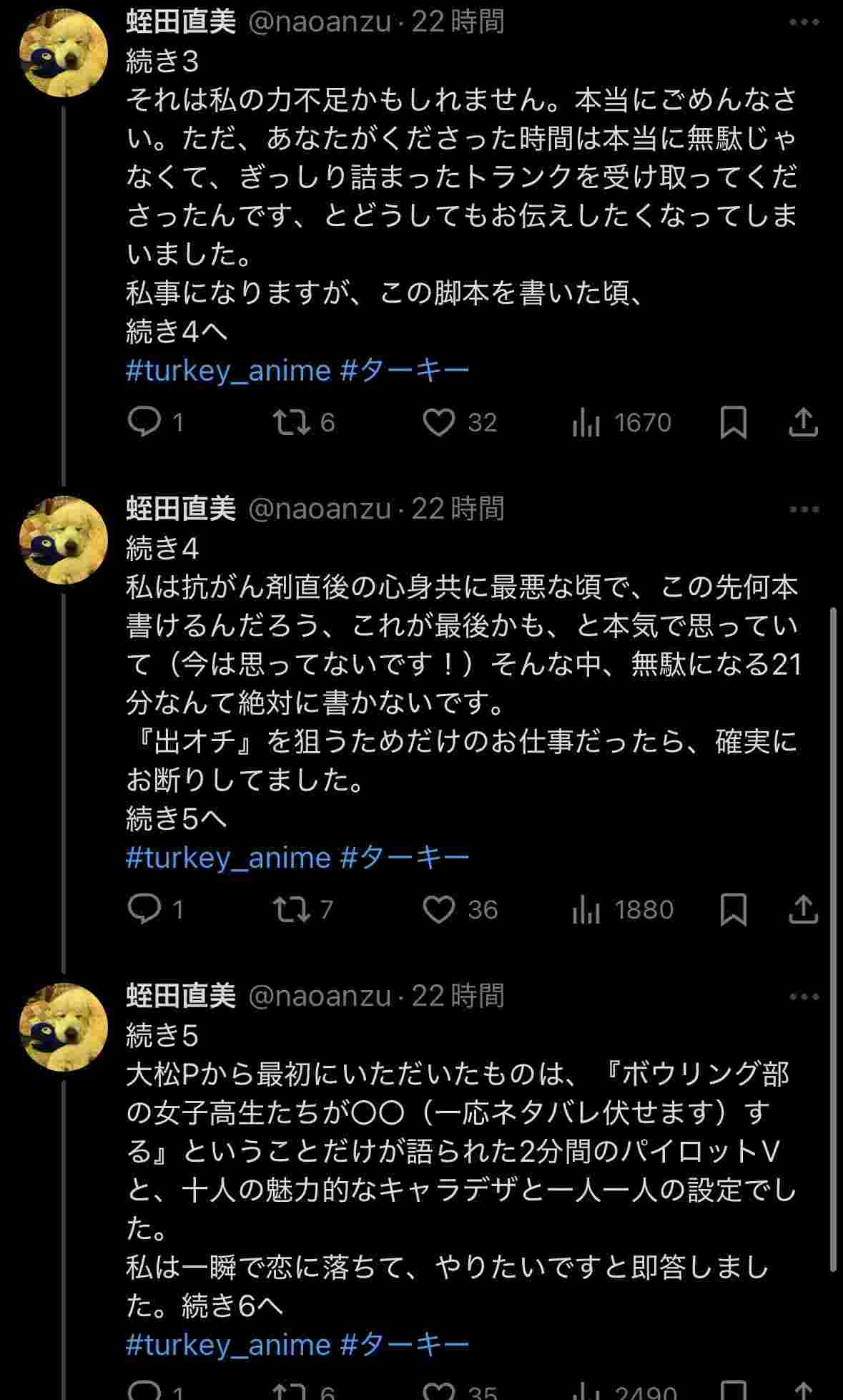Image resolution: width=843 pixels, height=1400 pixels.
Task: Repost the 続き4 post
Action: click(x=293, y=909)
